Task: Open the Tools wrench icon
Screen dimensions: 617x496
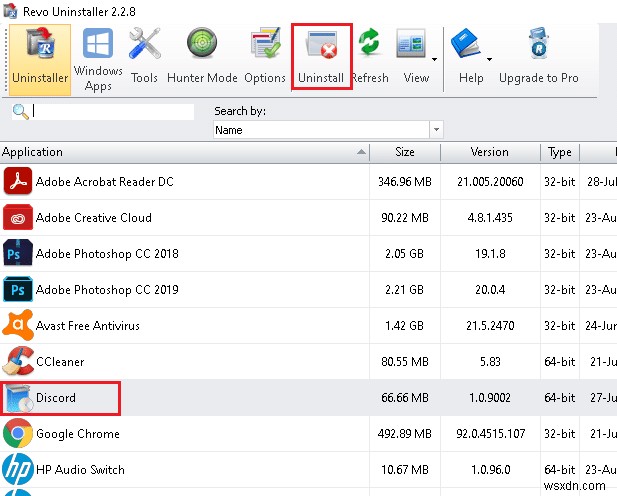Action: [x=144, y=44]
